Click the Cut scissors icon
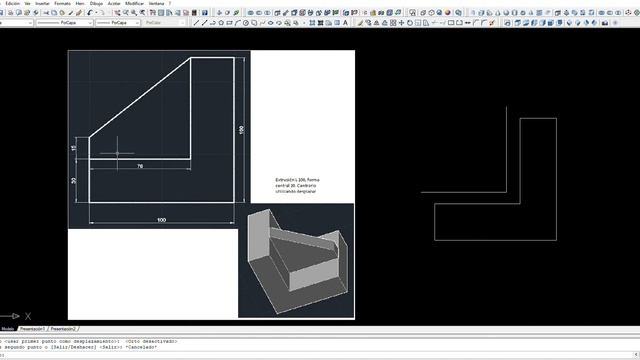 pyautogui.click(x=46, y=13)
